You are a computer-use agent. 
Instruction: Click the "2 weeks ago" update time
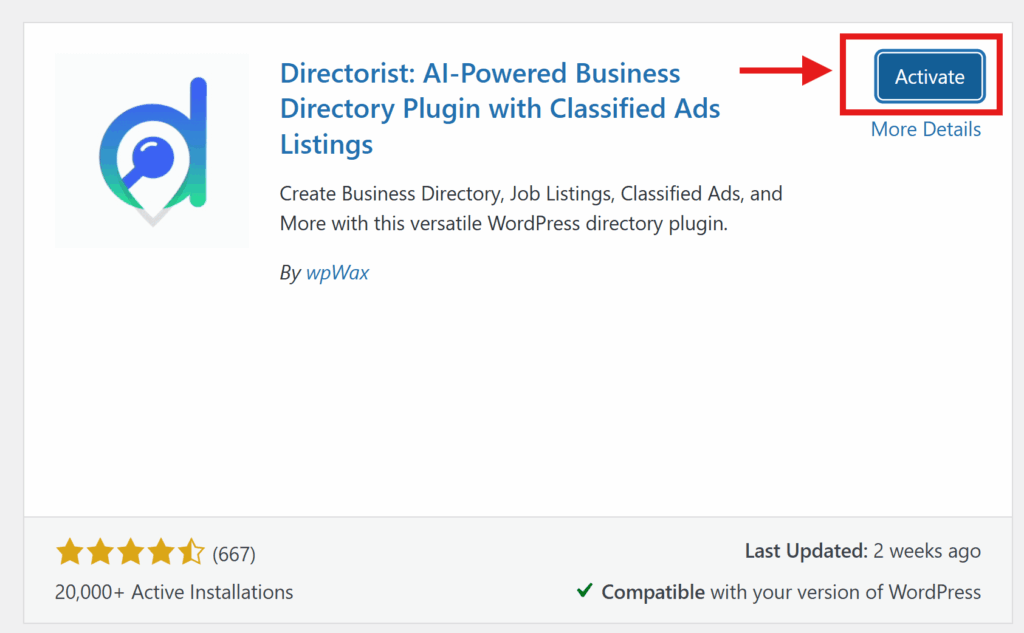click(x=926, y=551)
